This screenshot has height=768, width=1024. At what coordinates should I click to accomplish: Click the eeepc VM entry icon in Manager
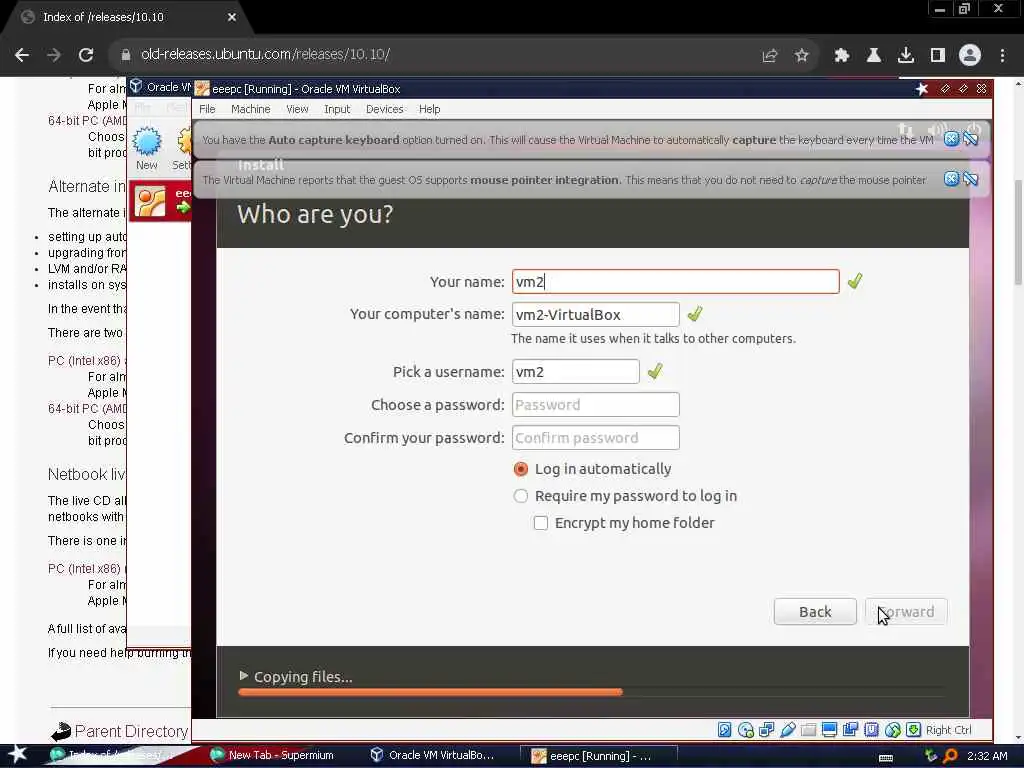(150, 201)
